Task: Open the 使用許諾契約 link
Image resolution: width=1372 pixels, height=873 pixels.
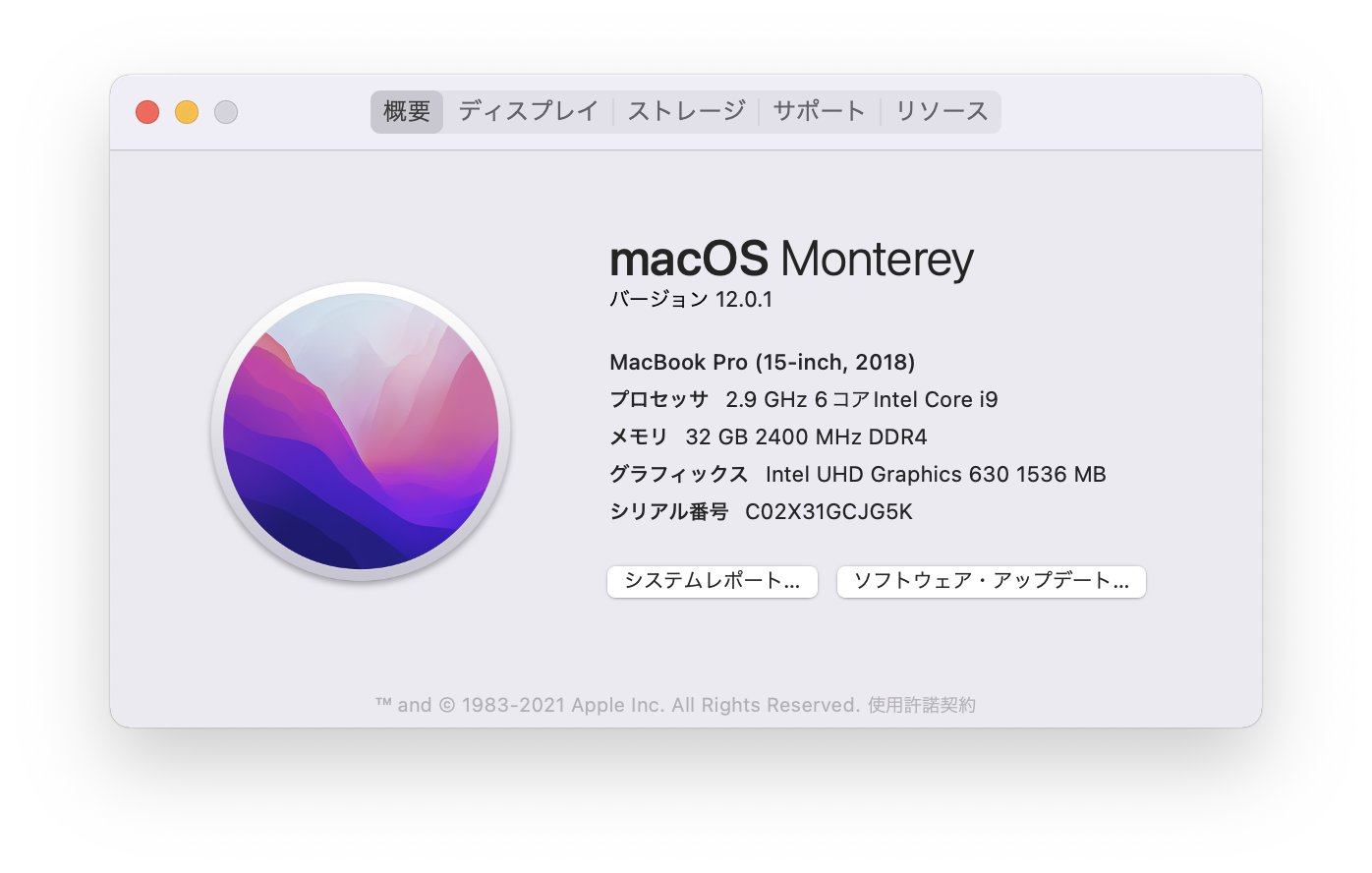Action: 922,705
